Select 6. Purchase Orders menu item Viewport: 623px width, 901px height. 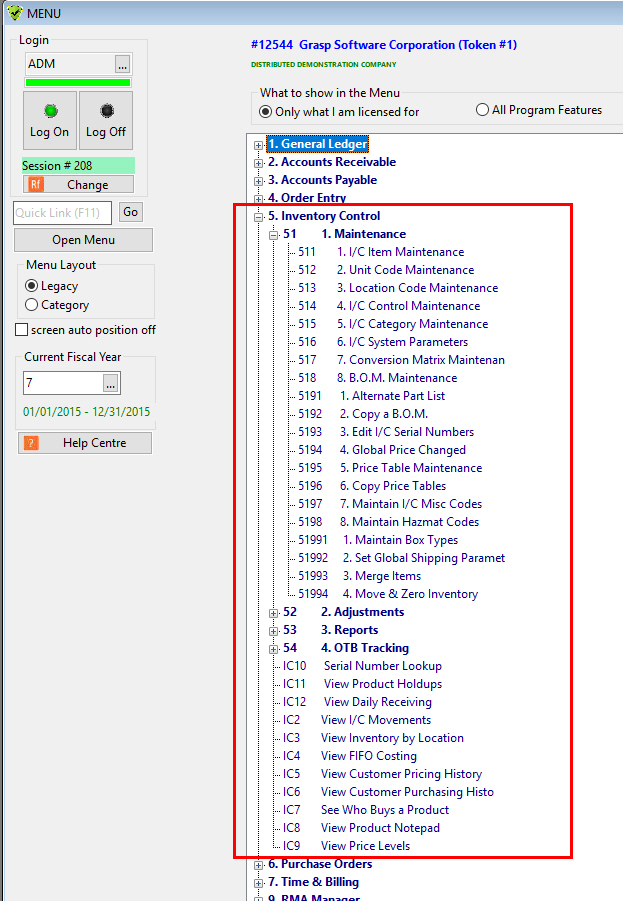coord(320,864)
